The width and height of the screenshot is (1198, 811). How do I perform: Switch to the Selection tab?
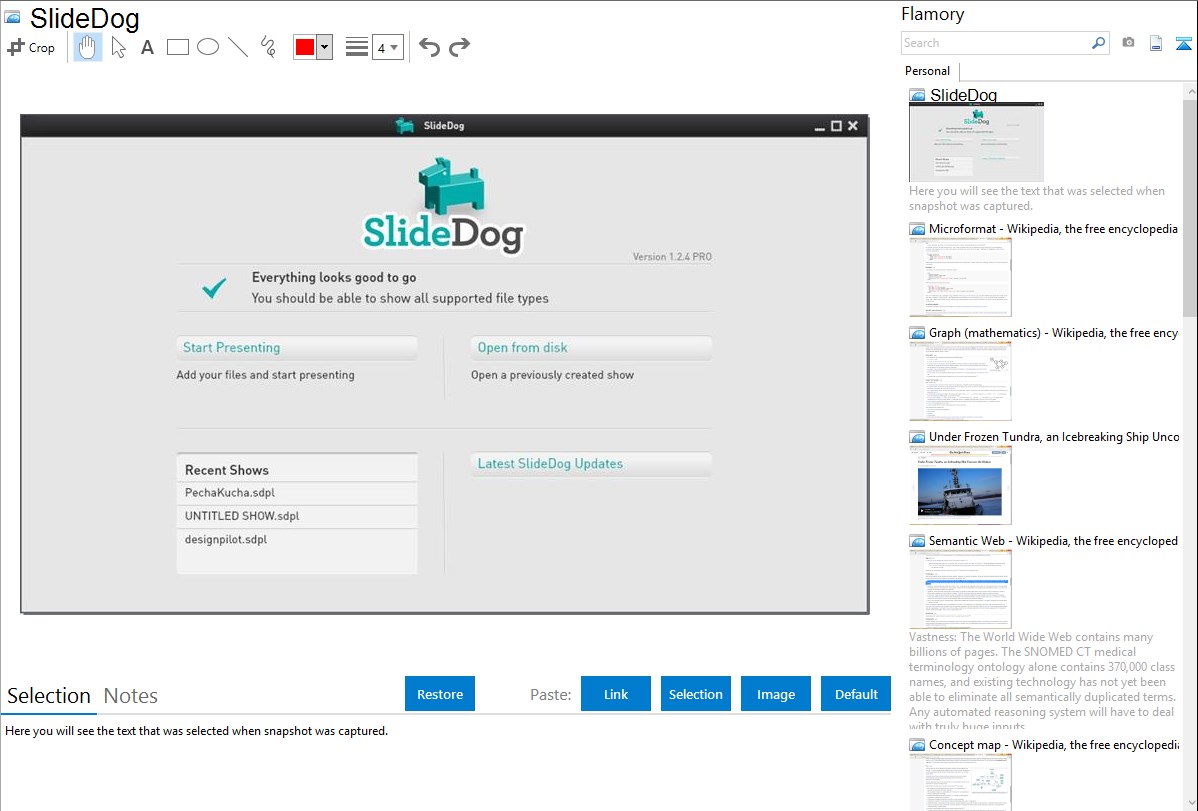point(49,696)
